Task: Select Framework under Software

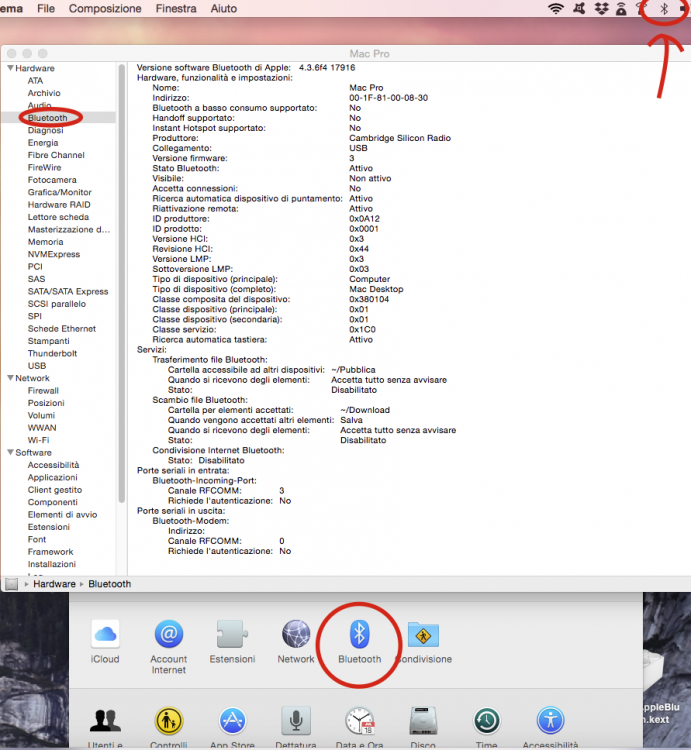Action: click(x=50, y=552)
